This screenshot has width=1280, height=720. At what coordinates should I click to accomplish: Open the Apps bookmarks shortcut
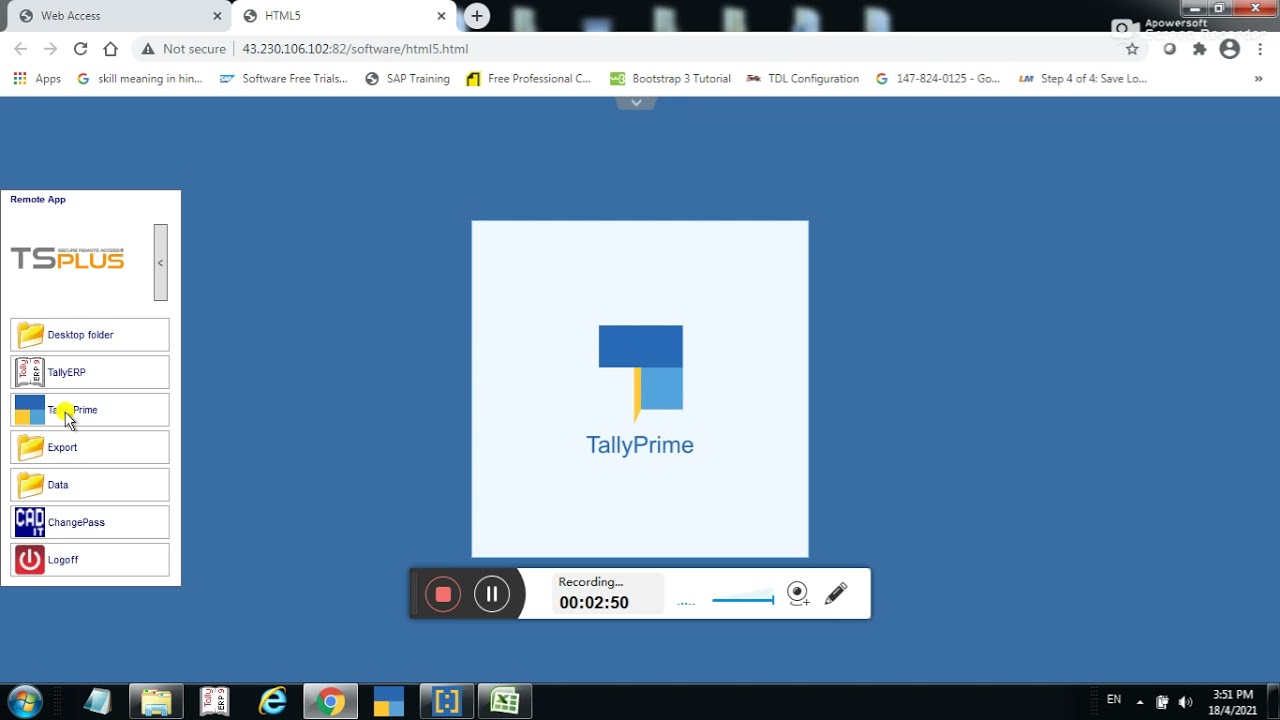tap(37, 79)
